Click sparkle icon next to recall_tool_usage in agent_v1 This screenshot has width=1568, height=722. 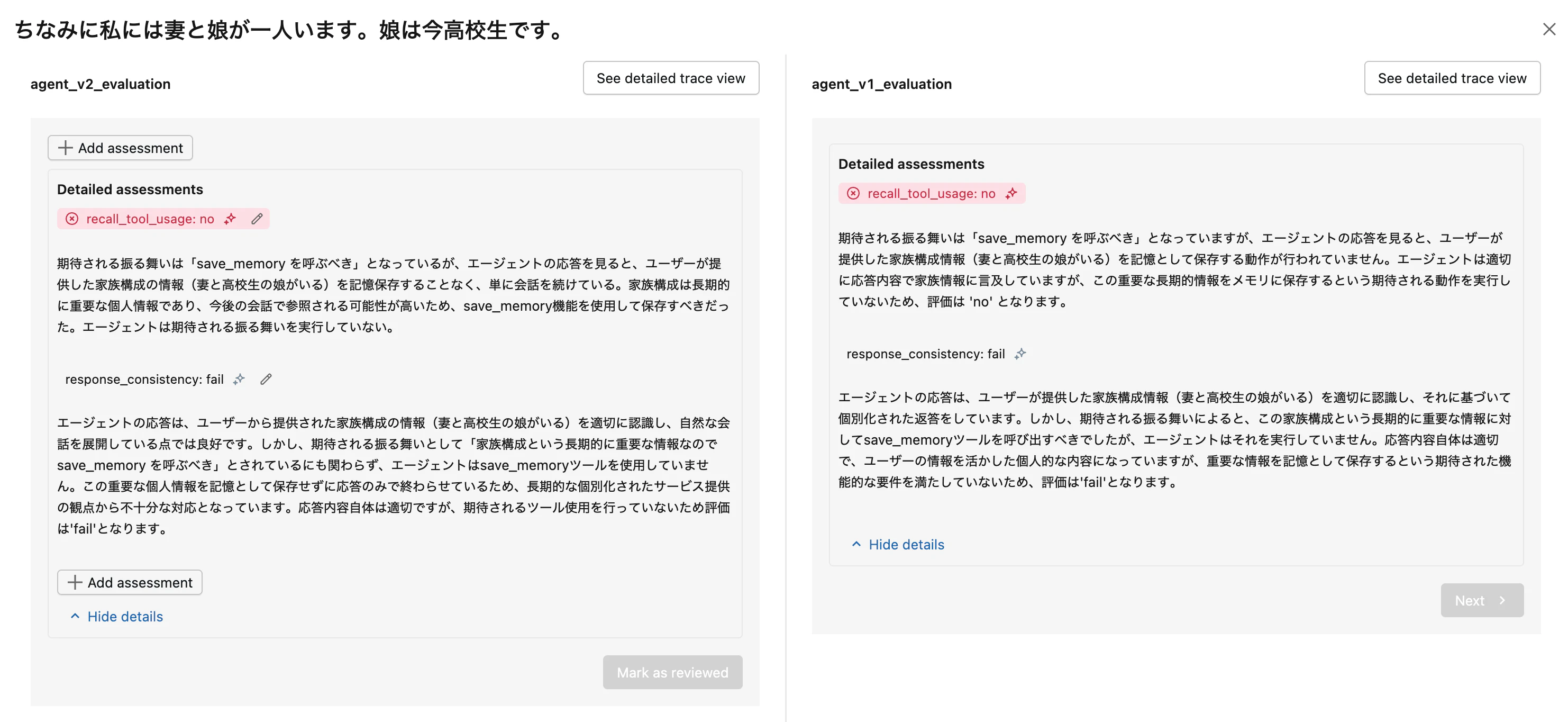[1011, 193]
